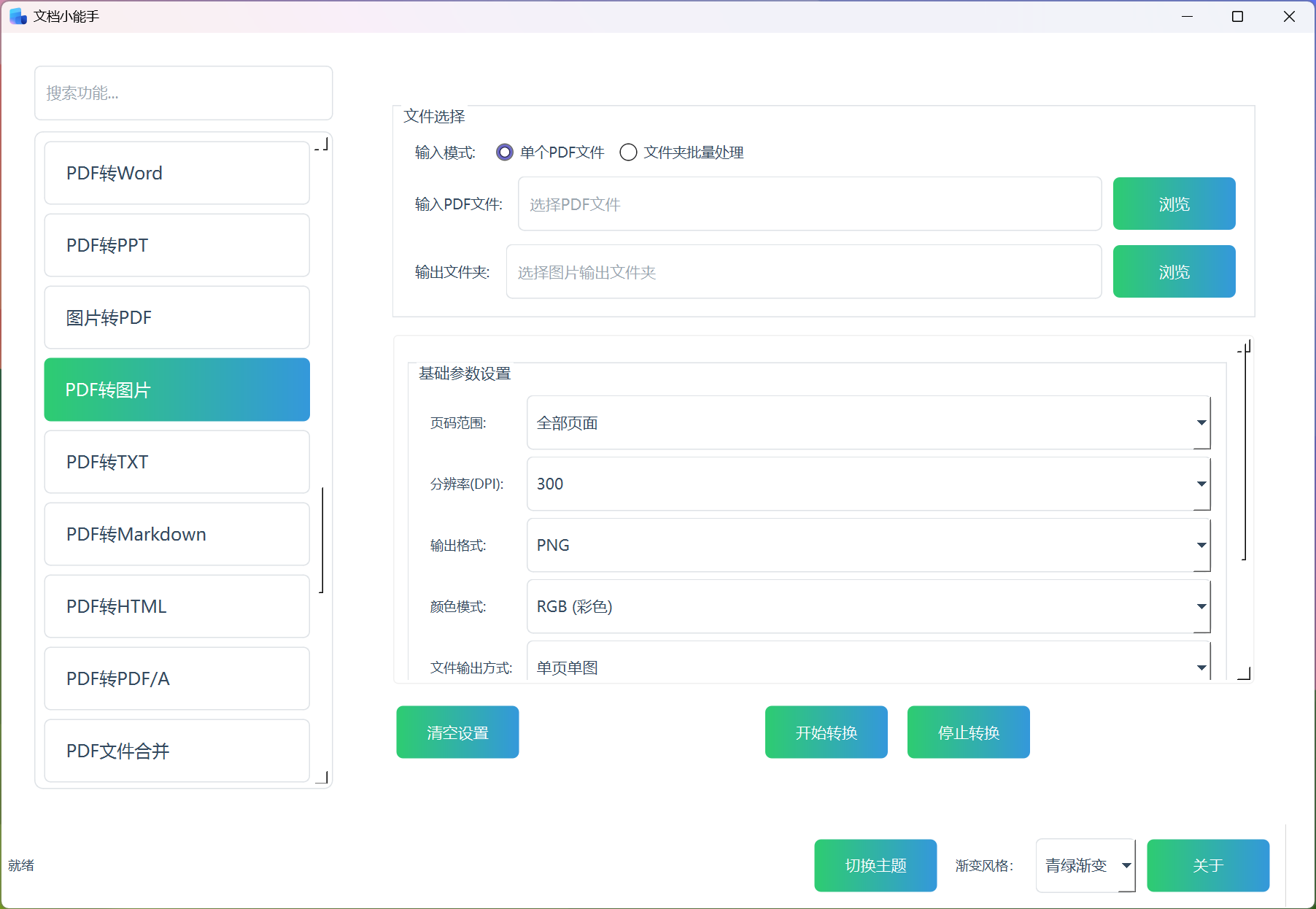Image resolution: width=1316 pixels, height=909 pixels.
Task: Click the settings panel vertical scrollbar
Action: point(1245,452)
